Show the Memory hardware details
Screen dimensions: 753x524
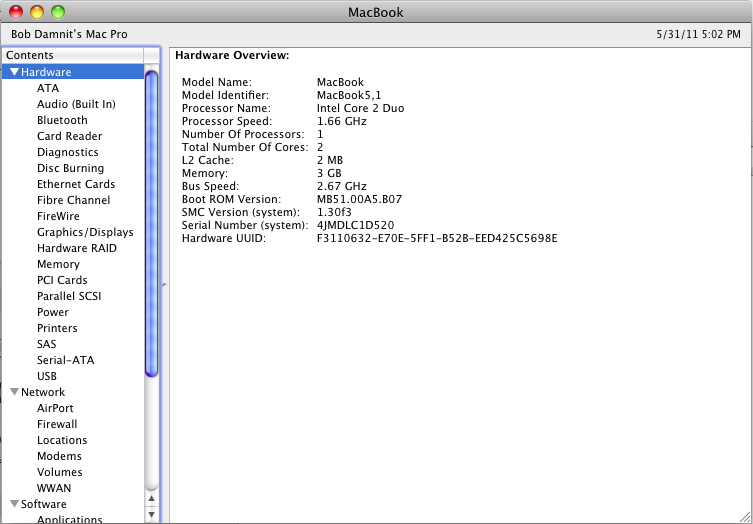(58, 264)
